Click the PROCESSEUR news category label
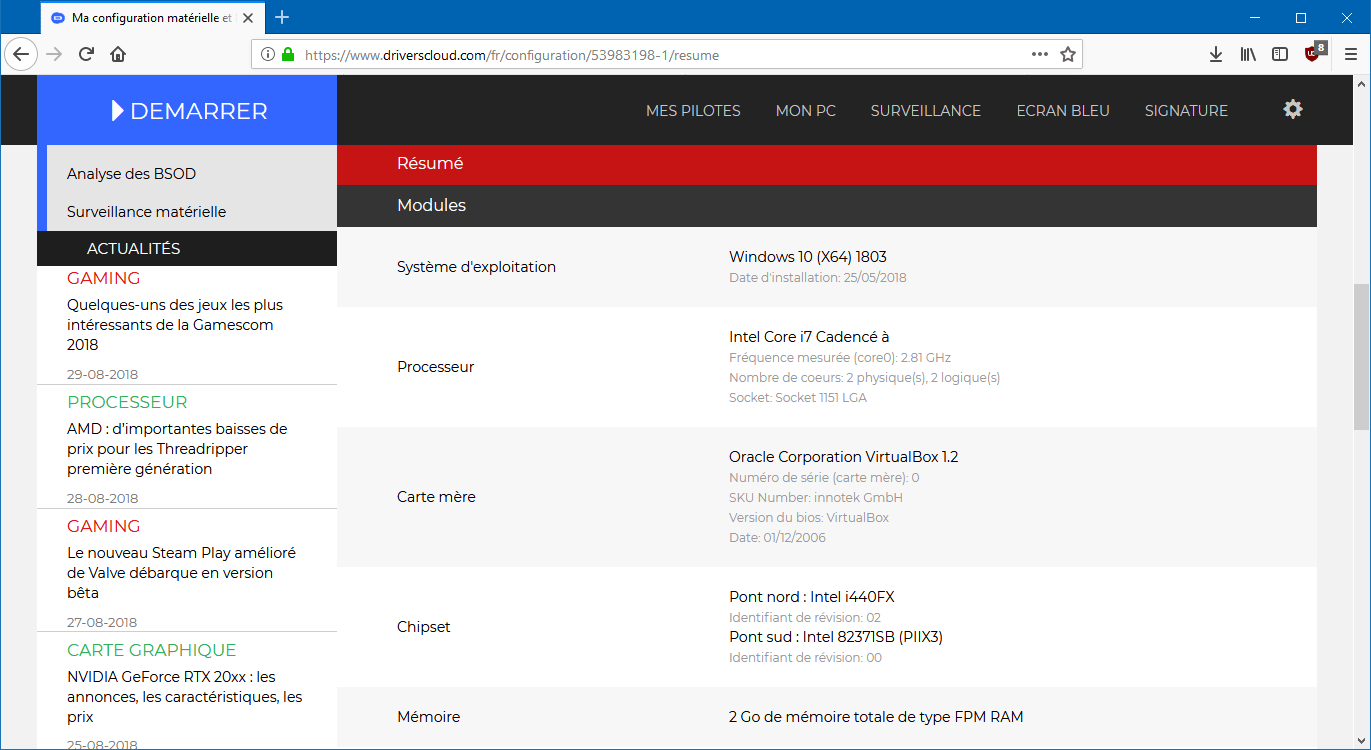Screen dimensions: 1371x750 click(127, 402)
